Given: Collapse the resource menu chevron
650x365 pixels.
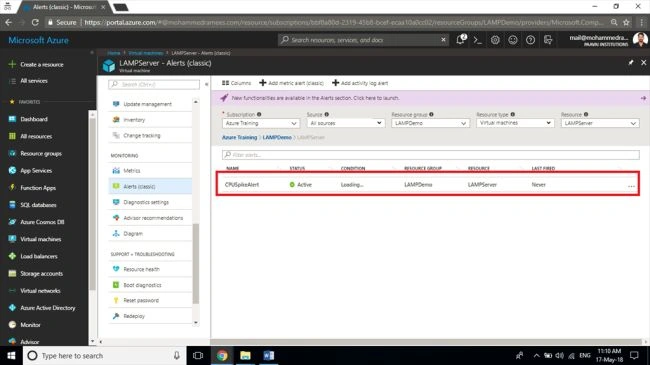Looking at the screenshot, I should click(206, 84).
